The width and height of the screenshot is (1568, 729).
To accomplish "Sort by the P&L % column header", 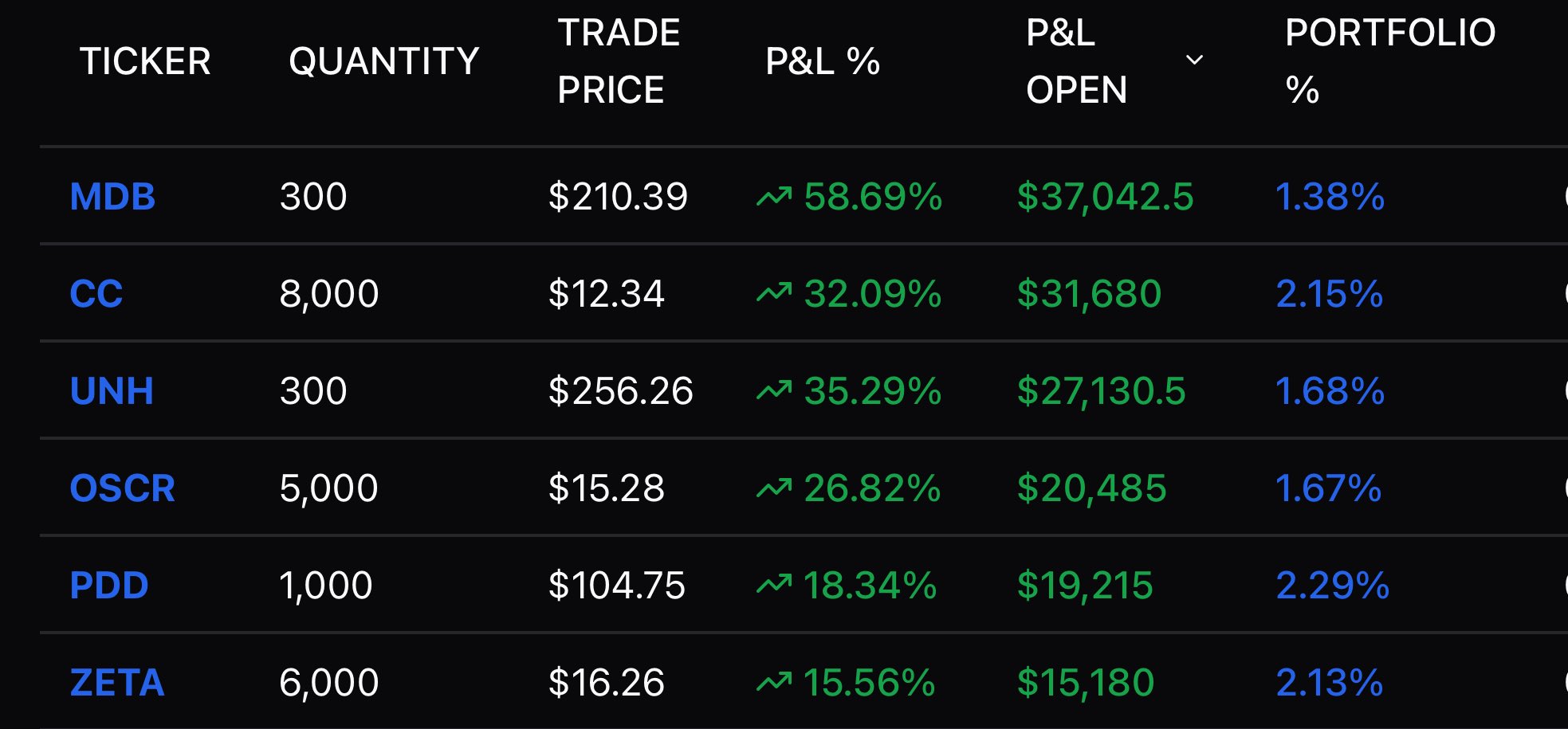I will click(x=823, y=61).
